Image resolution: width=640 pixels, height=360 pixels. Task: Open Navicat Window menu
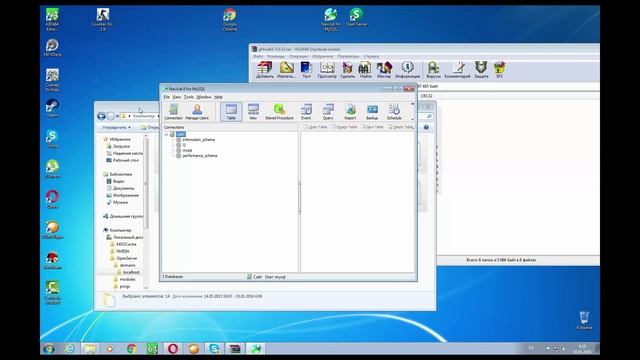tap(204, 97)
